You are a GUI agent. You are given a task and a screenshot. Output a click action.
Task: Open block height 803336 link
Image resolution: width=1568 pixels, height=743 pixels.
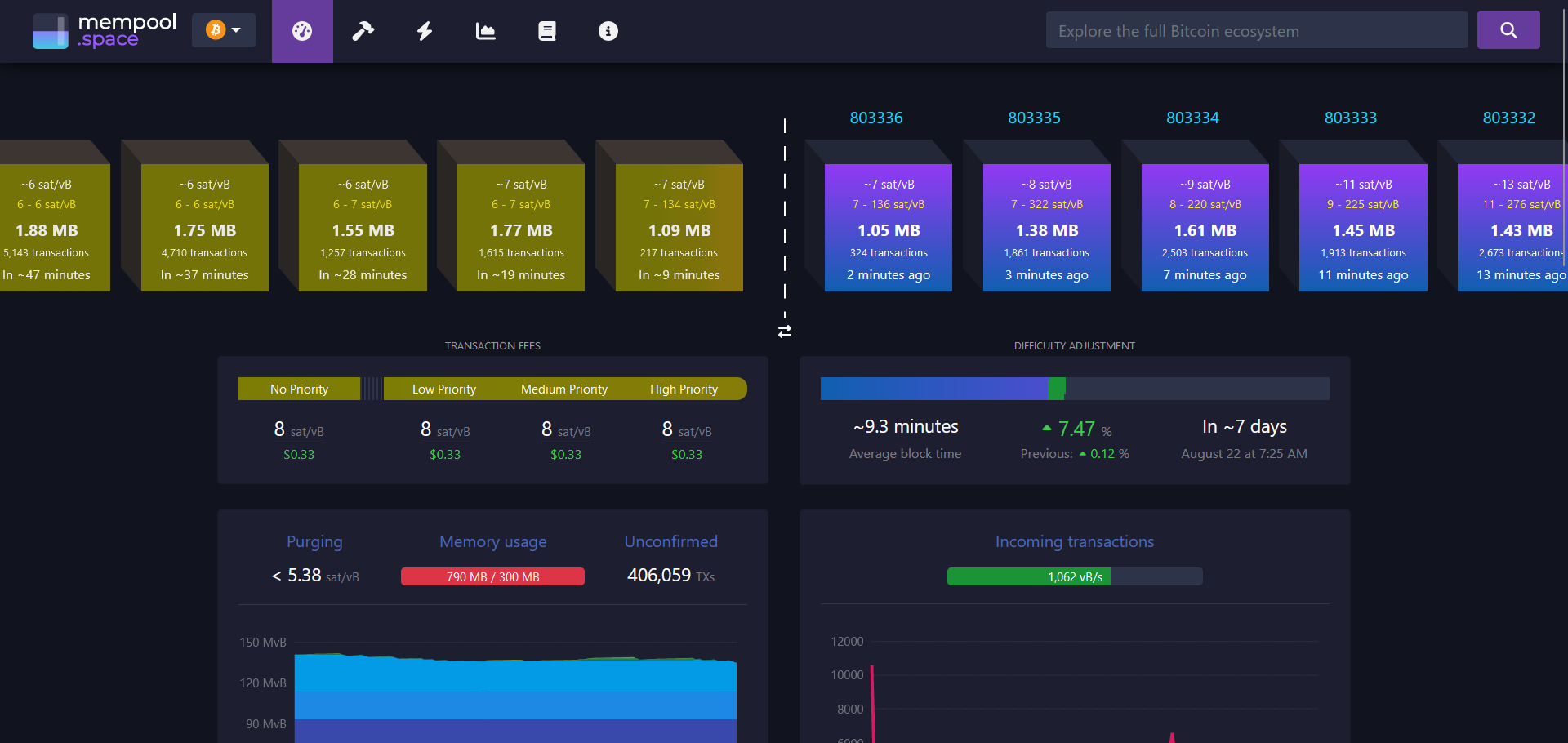pos(875,118)
